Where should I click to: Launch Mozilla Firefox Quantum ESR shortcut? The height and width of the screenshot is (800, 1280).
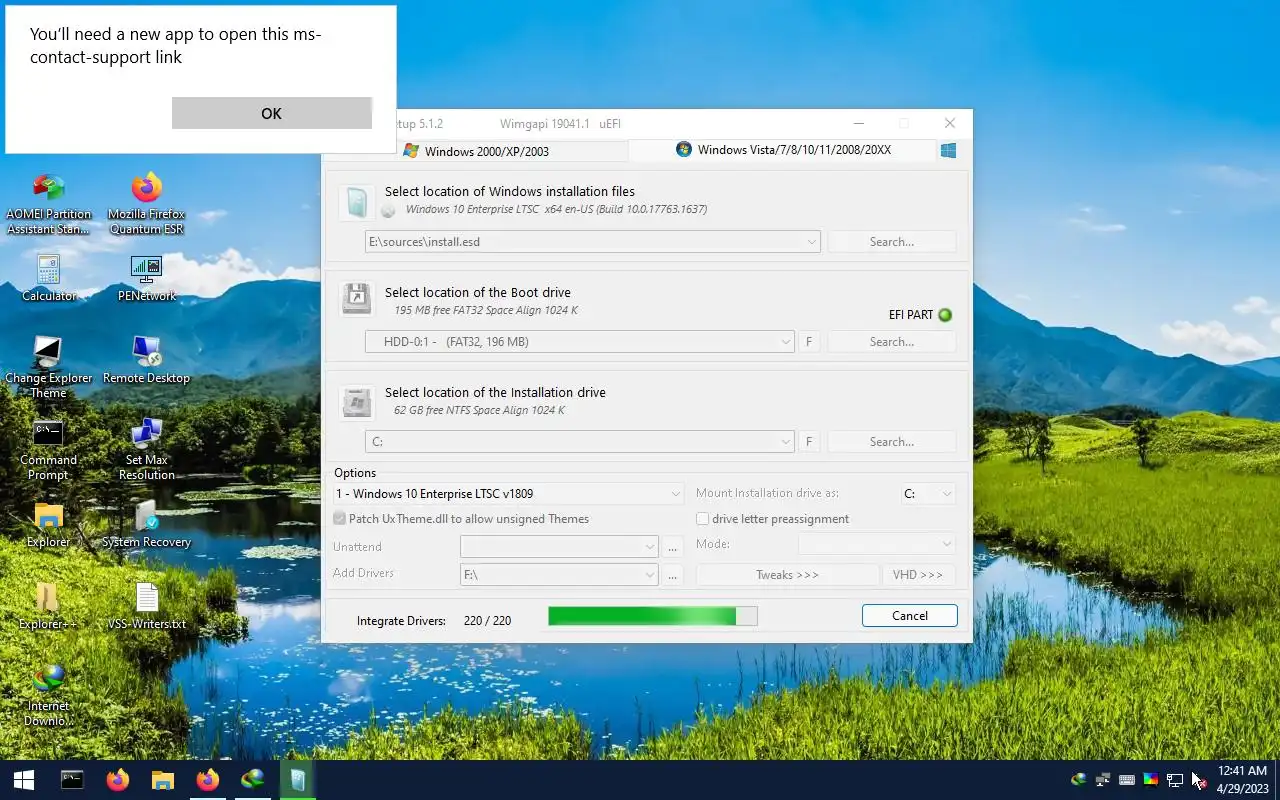146,204
